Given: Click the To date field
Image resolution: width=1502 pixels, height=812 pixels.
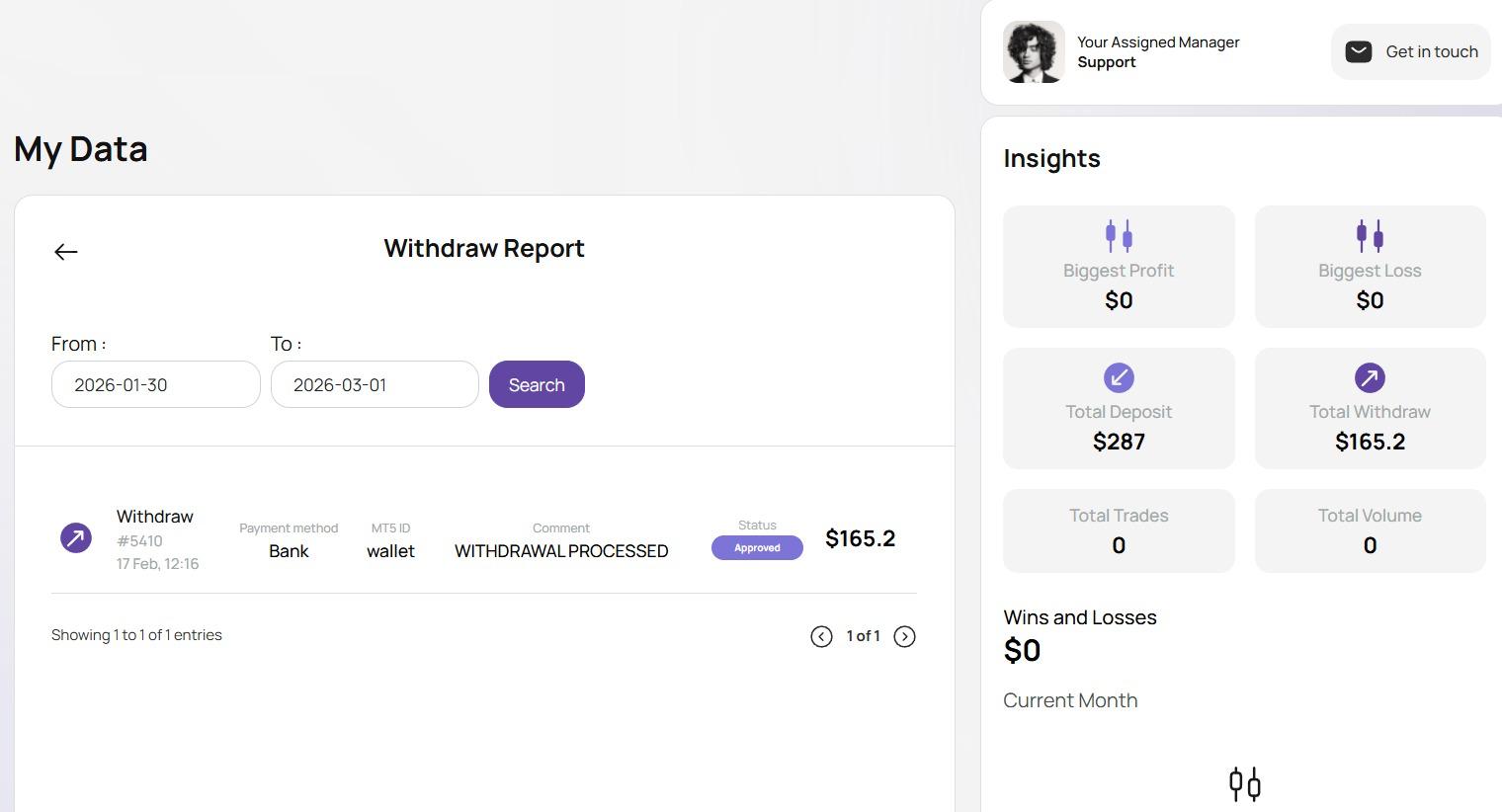Looking at the screenshot, I should coord(375,384).
